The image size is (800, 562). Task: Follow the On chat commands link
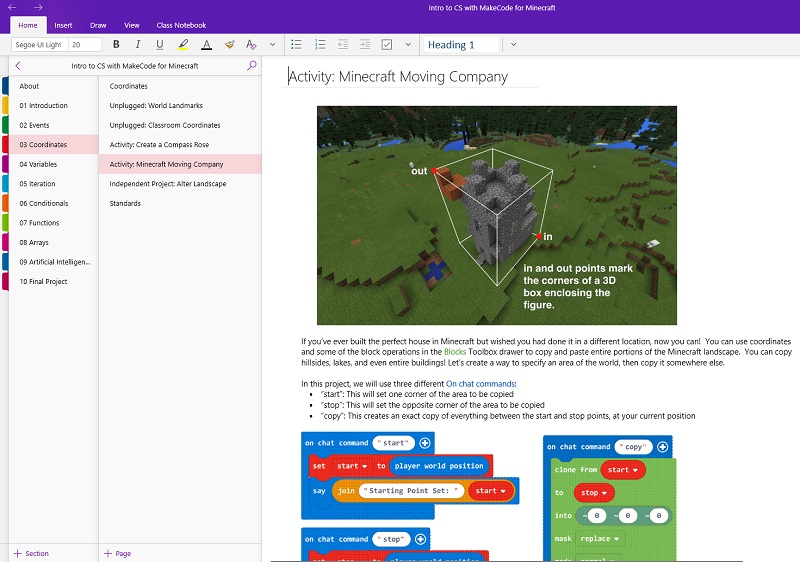point(480,384)
